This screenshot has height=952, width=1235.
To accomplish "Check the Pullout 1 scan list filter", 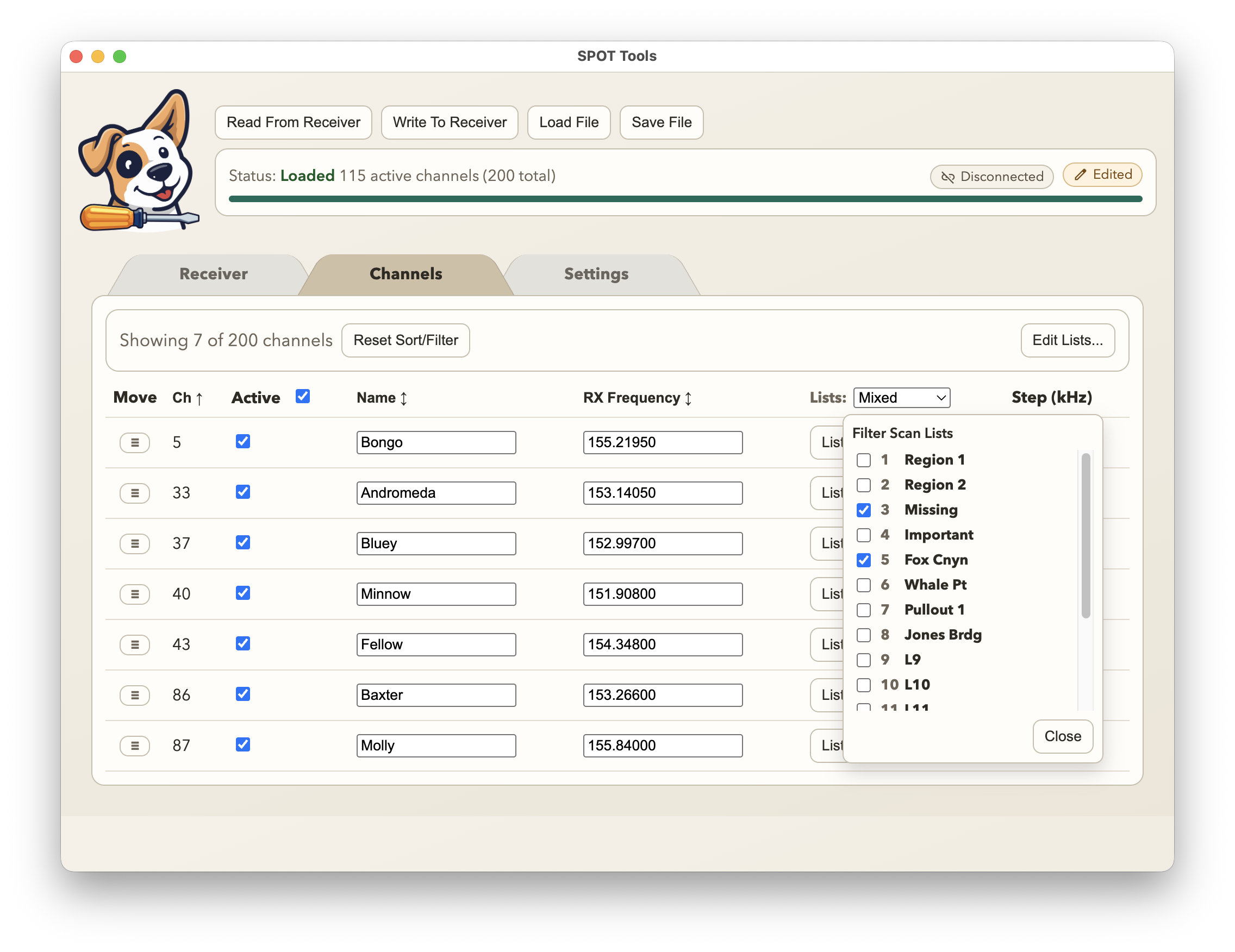I will coord(864,610).
